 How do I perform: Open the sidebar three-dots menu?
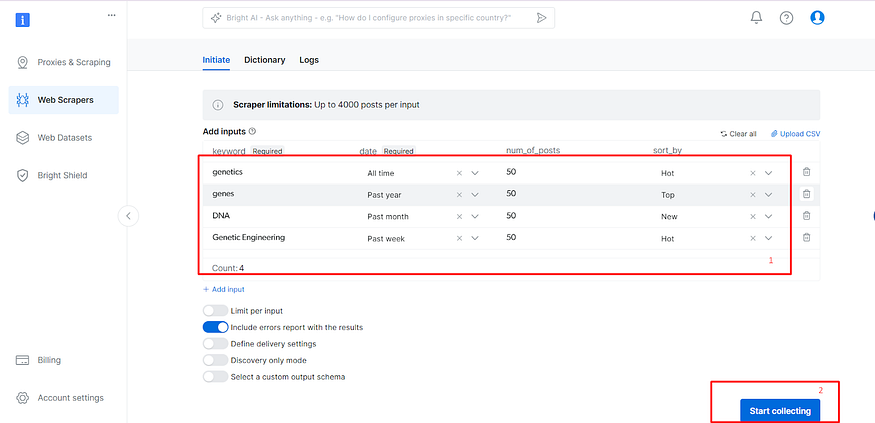[112, 15]
